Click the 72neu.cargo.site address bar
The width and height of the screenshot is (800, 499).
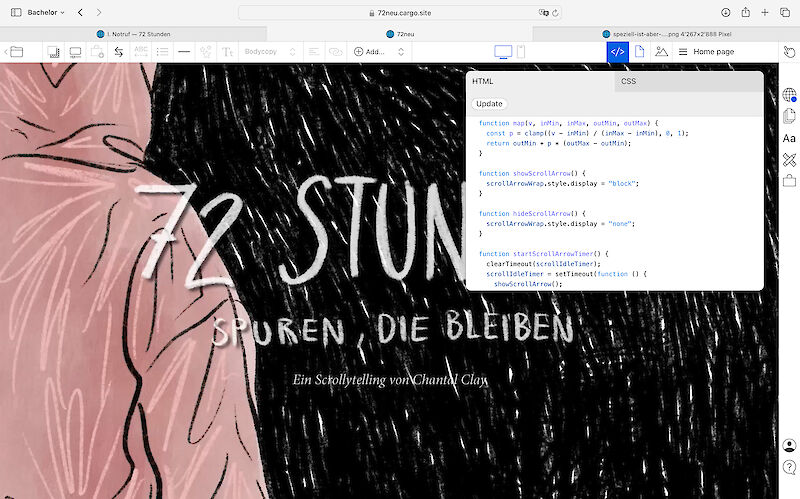point(400,13)
